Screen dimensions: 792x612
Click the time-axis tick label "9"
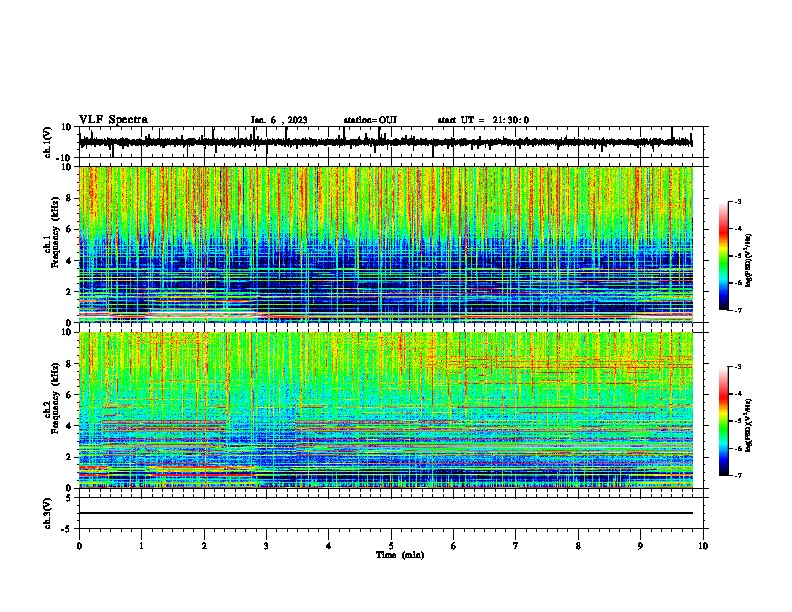(x=640, y=546)
